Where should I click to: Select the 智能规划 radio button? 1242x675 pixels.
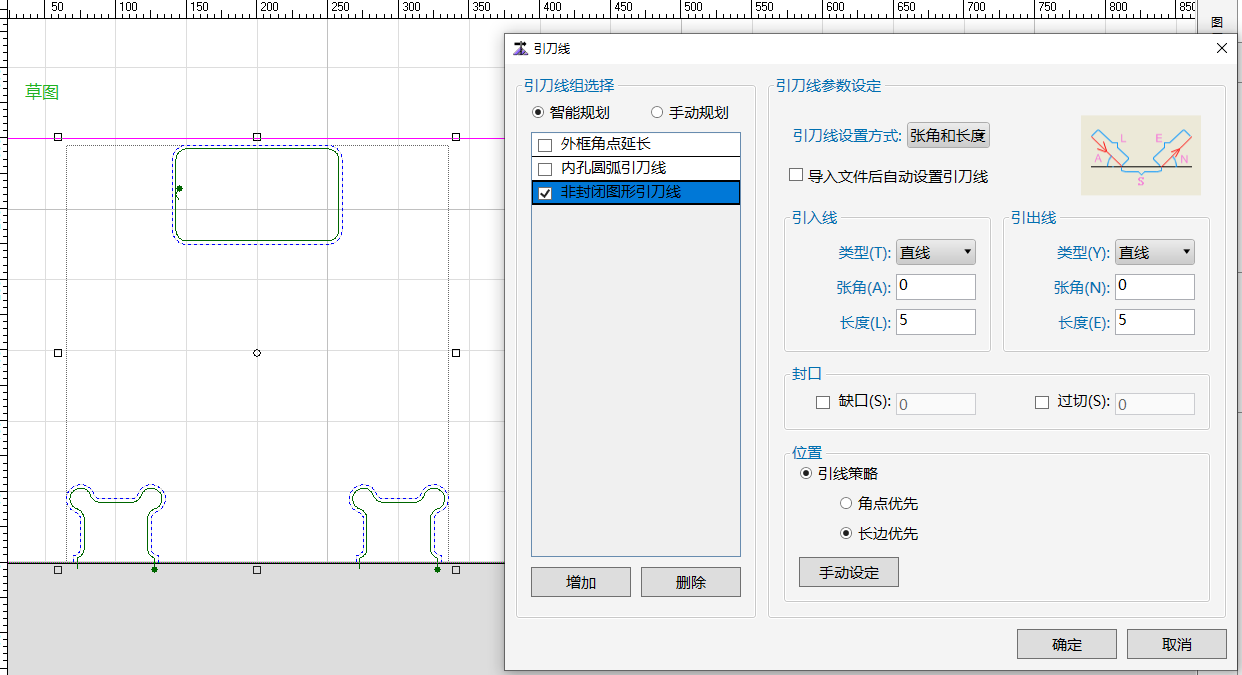click(539, 113)
